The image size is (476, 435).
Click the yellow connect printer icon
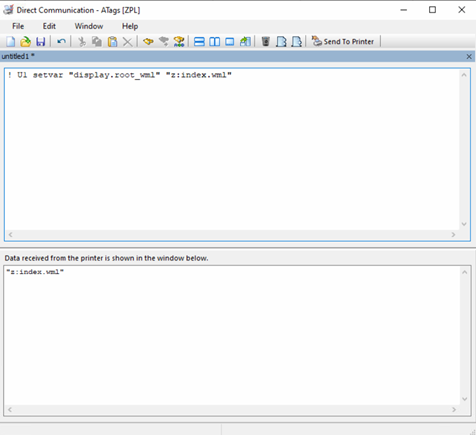coord(148,42)
